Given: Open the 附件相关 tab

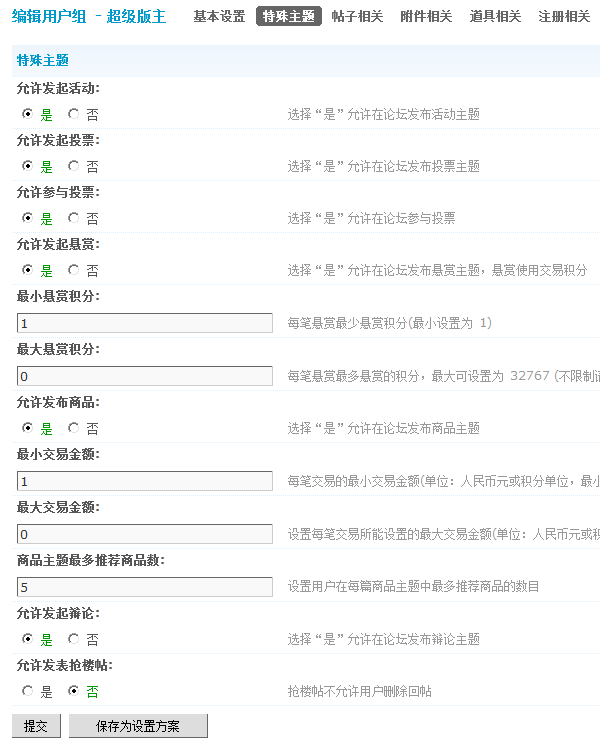Looking at the screenshot, I should point(426,17).
